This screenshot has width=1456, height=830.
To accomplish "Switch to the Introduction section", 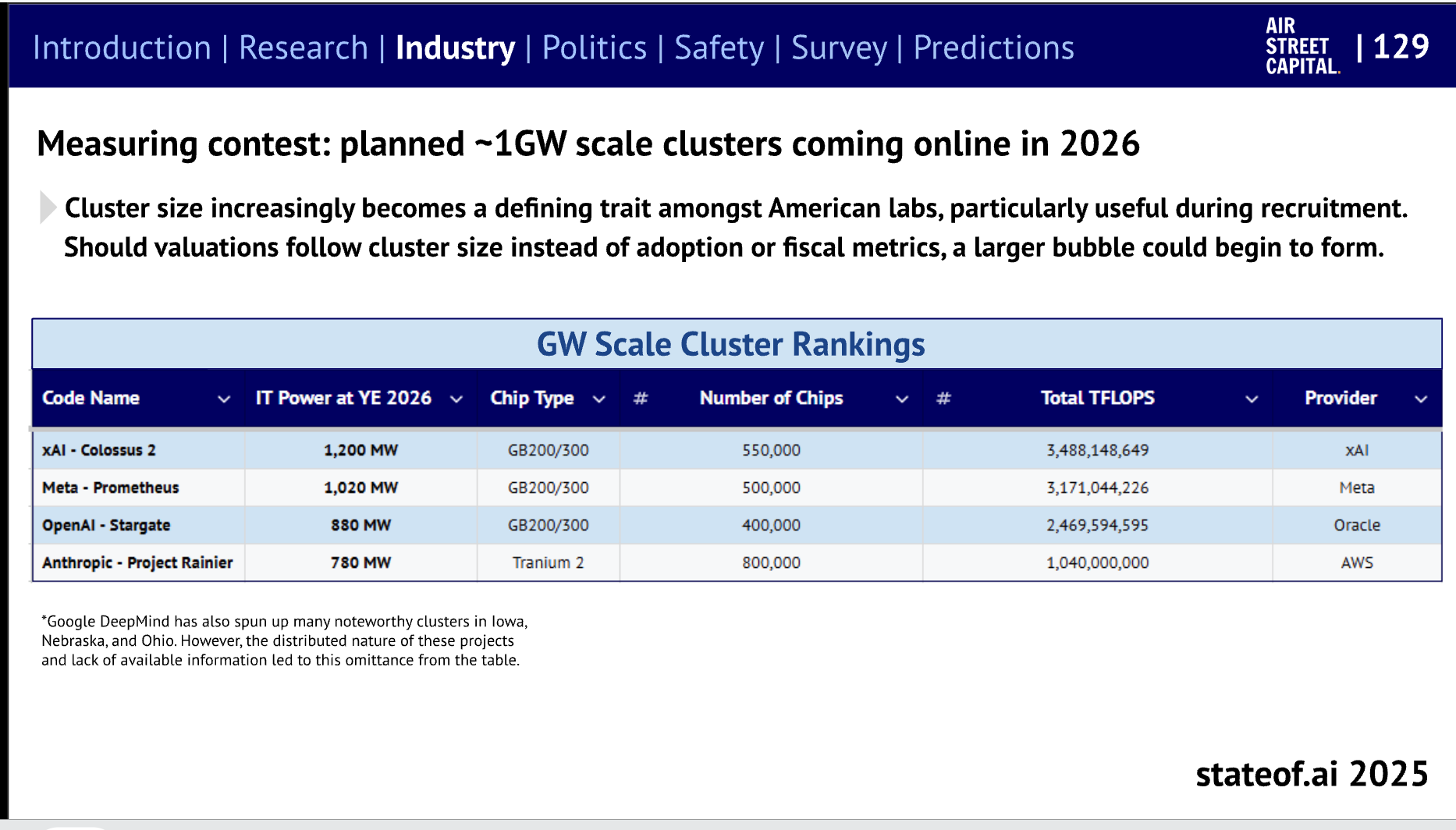I will [122, 48].
